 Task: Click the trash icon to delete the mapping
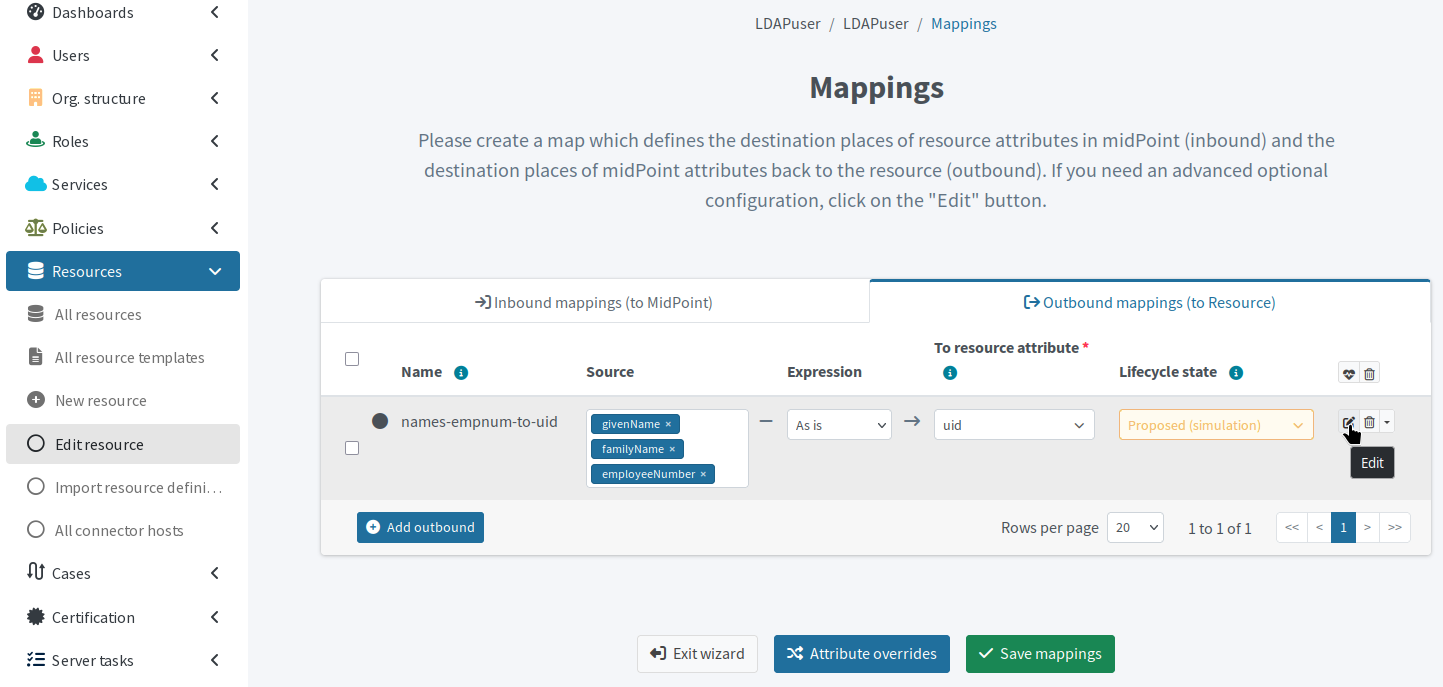click(x=1369, y=421)
